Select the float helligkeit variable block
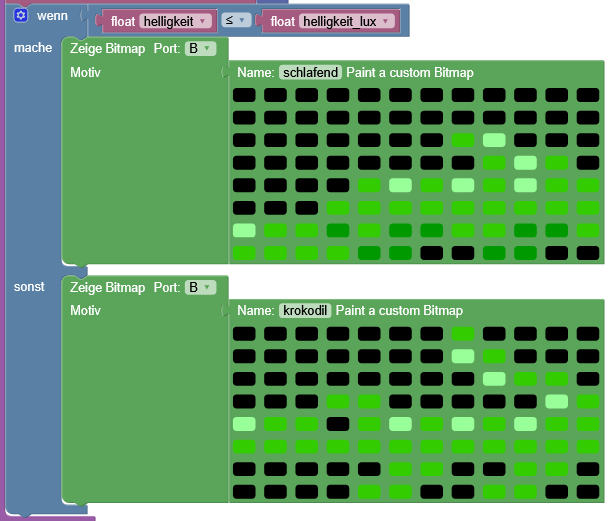The width and height of the screenshot is (613, 521). point(123,21)
